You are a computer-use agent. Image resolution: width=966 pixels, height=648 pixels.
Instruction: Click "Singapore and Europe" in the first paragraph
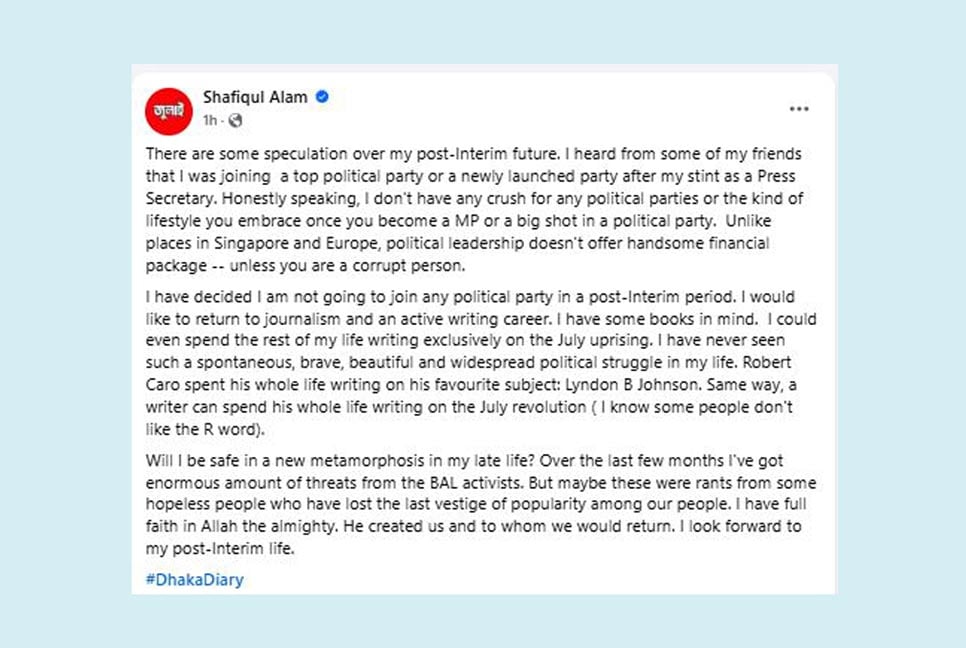(296, 243)
